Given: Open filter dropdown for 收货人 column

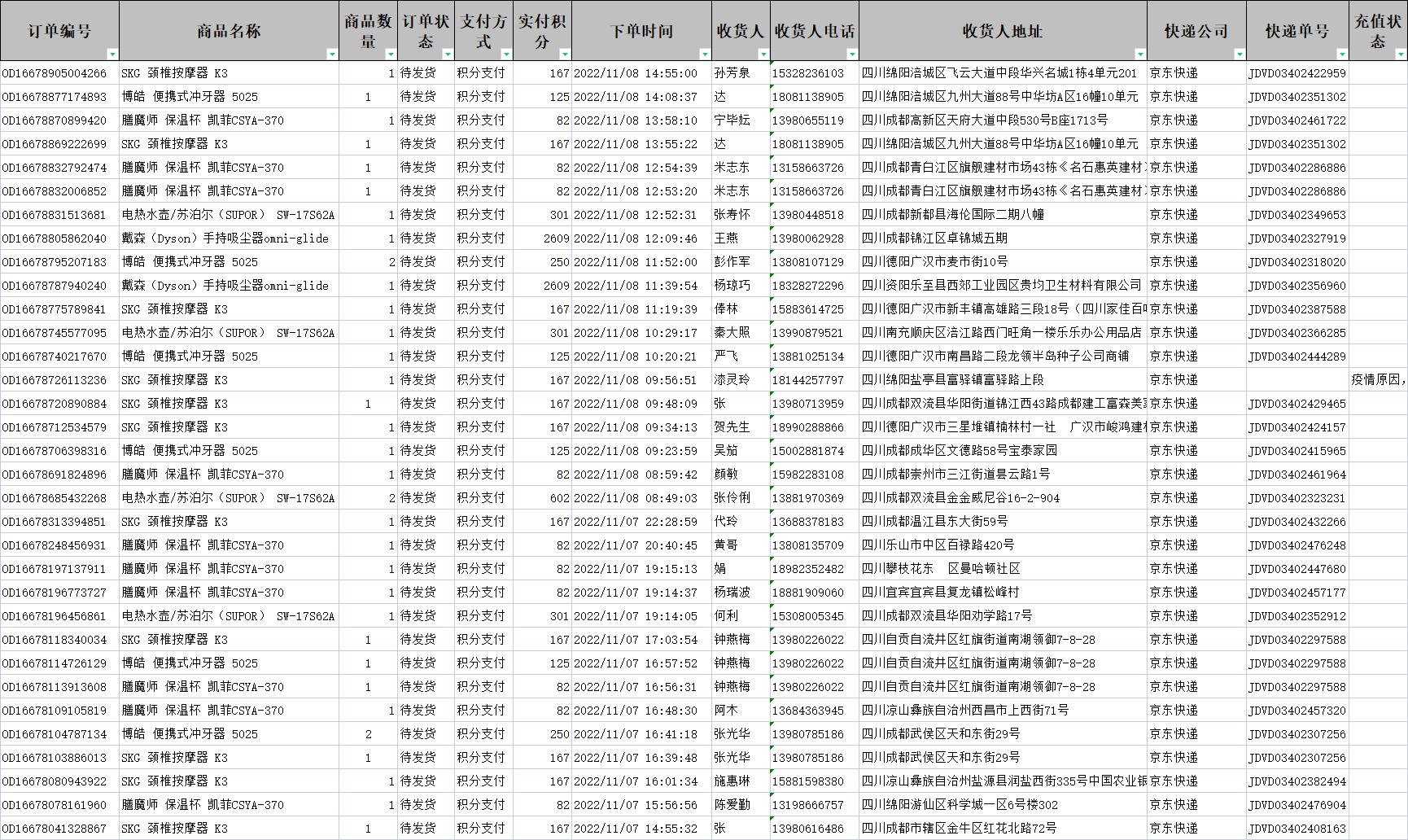Looking at the screenshot, I should (763, 54).
